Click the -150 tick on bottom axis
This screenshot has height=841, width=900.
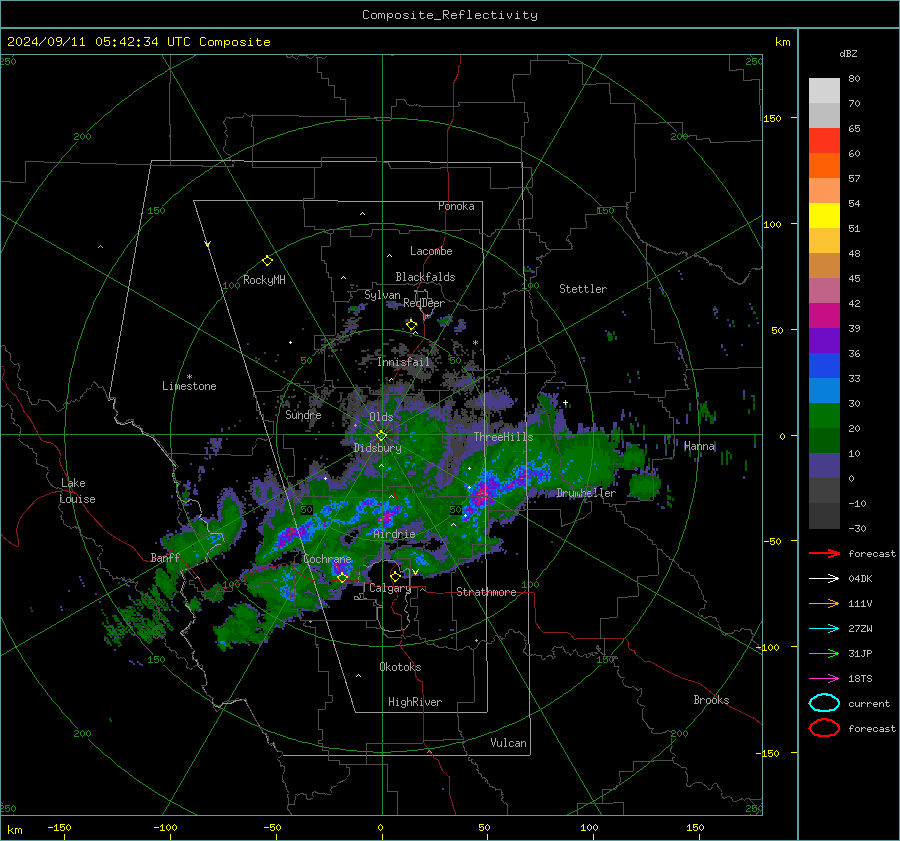pyautogui.click(x=59, y=827)
